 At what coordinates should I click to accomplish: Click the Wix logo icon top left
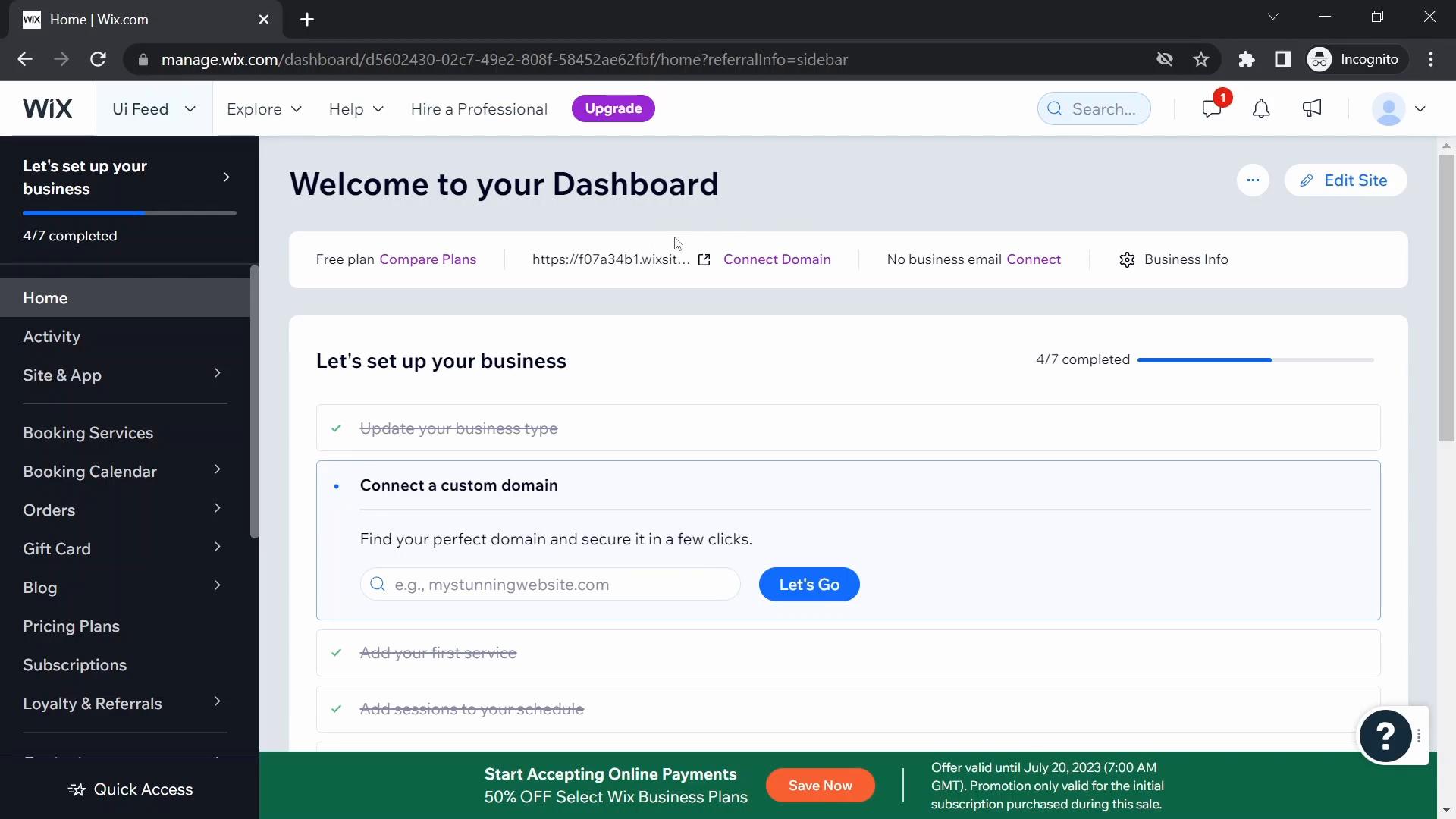[48, 108]
